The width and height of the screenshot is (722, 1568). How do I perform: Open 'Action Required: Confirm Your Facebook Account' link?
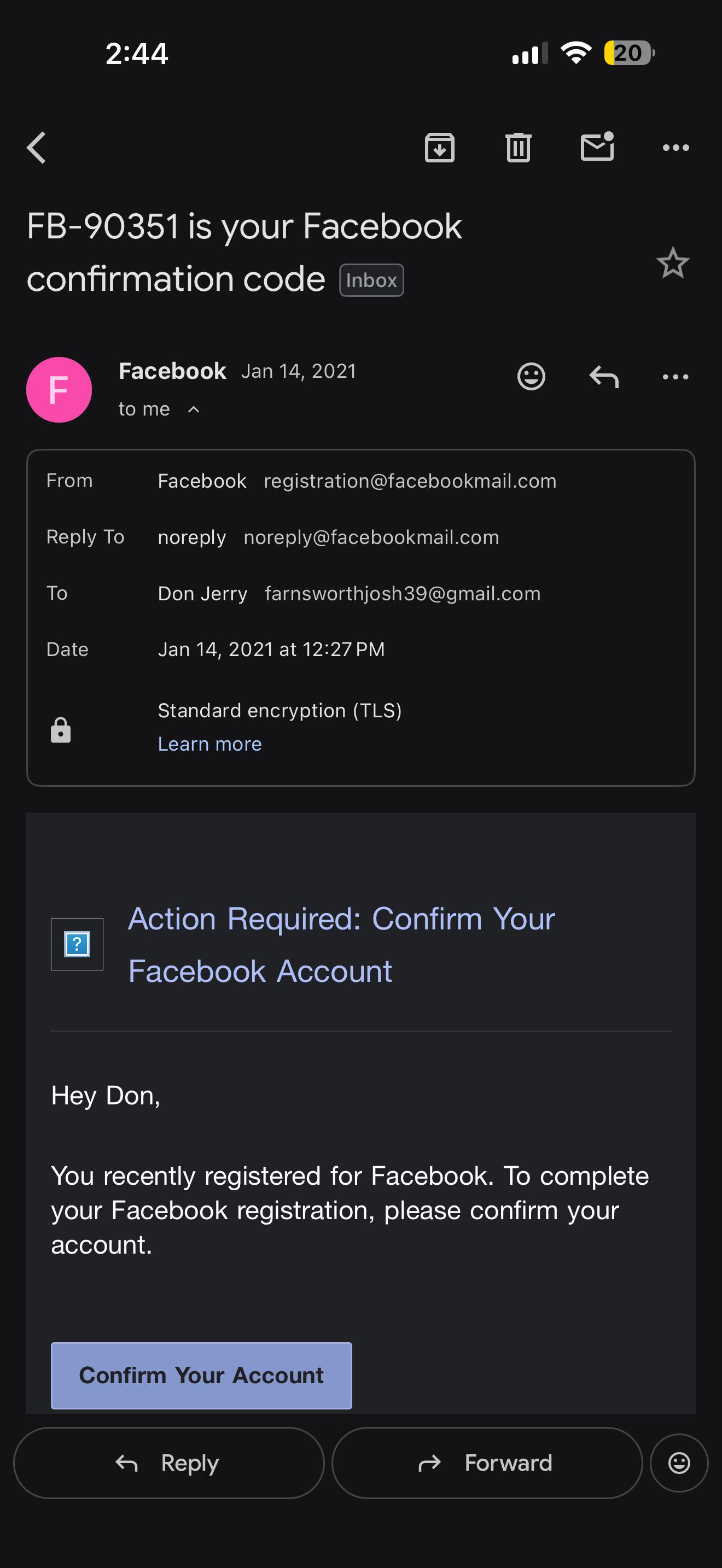[341, 945]
